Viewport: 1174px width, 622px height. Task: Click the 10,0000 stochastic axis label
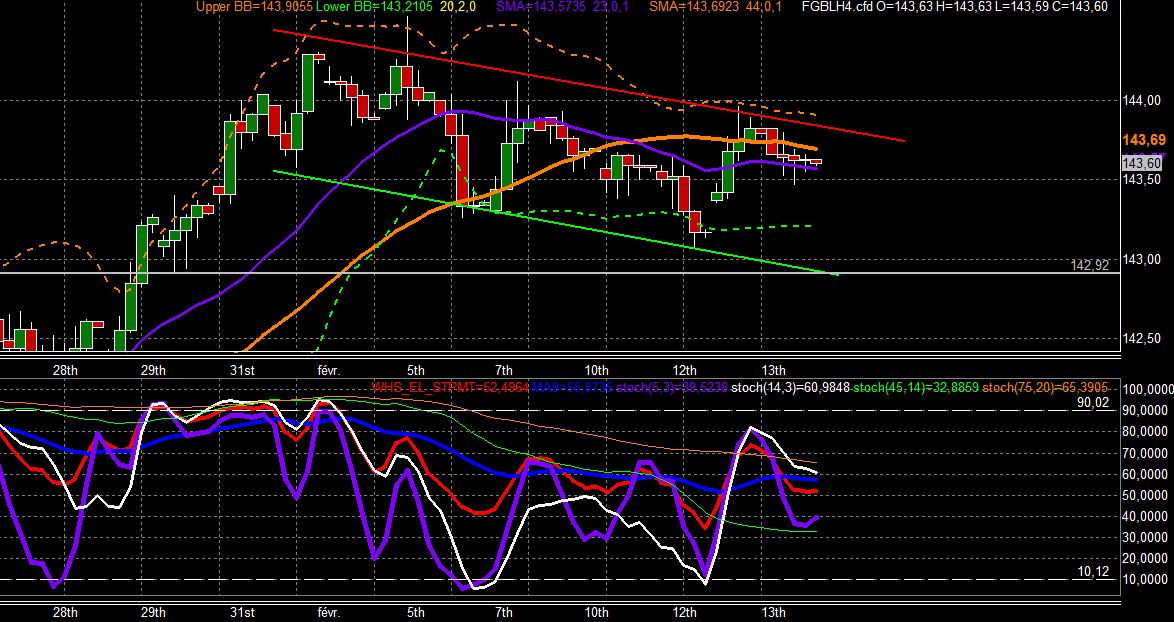(x=1146, y=580)
